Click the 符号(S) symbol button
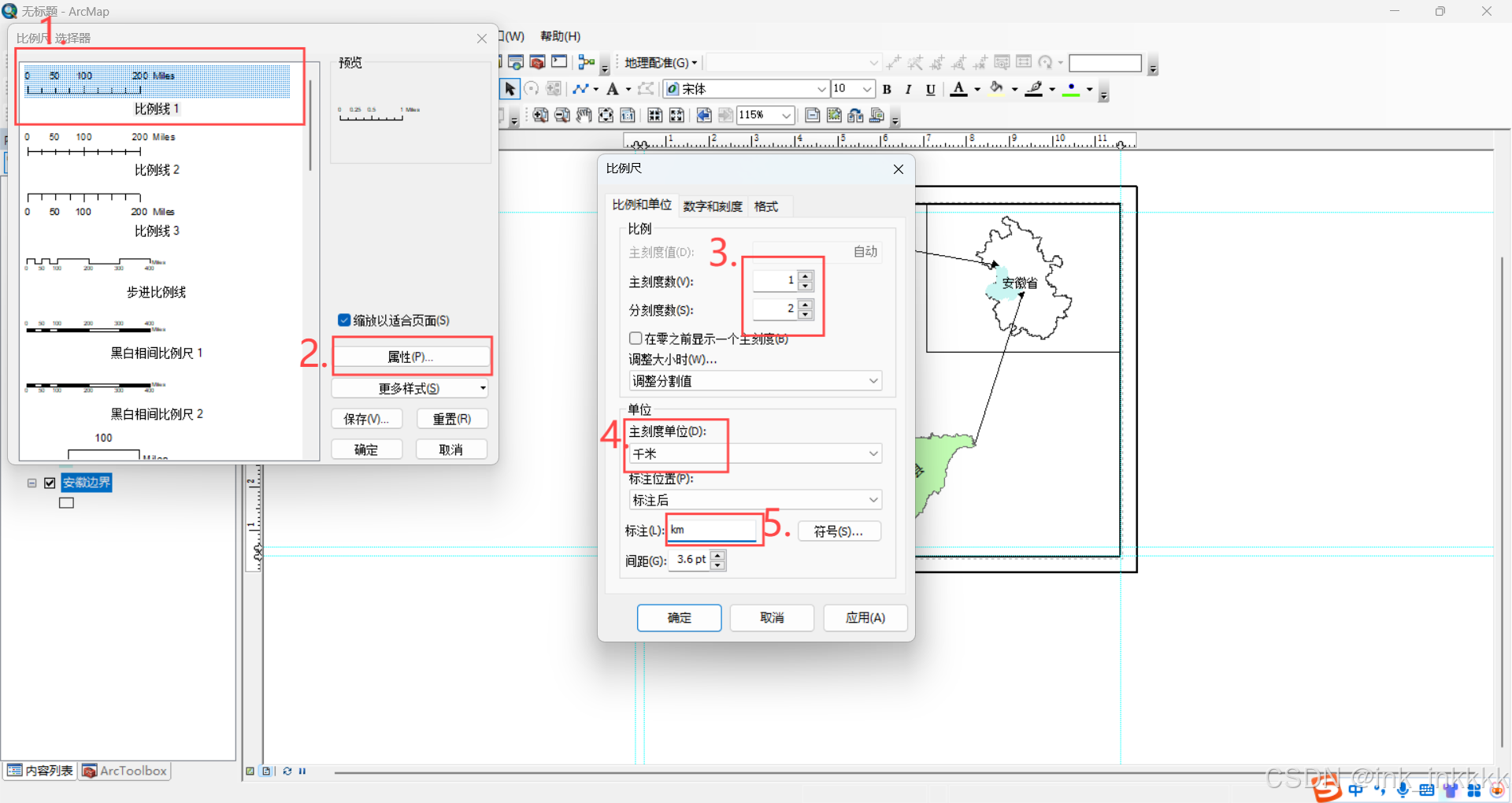This screenshot has height=803, width=1512. tap(839, 531)
